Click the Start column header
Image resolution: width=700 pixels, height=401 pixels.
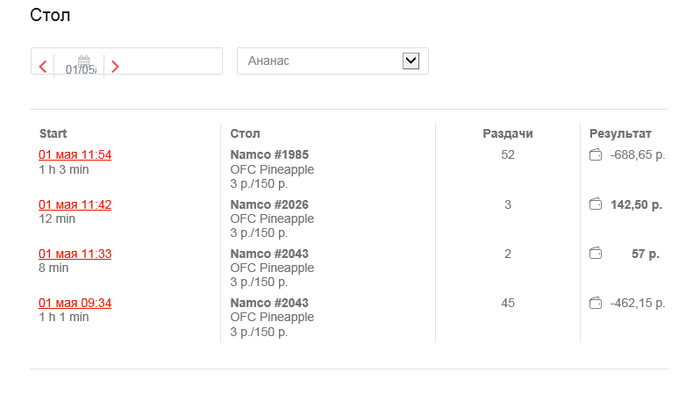tap(53, 134)
